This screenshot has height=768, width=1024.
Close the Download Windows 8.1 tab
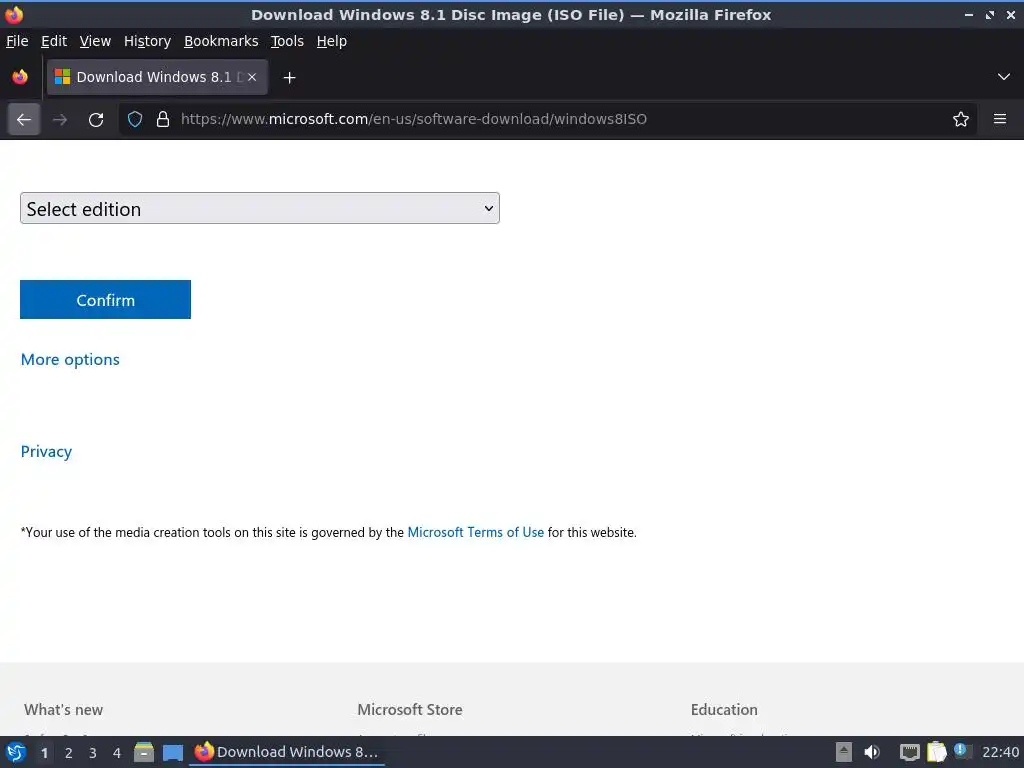[x=252, y=77]
